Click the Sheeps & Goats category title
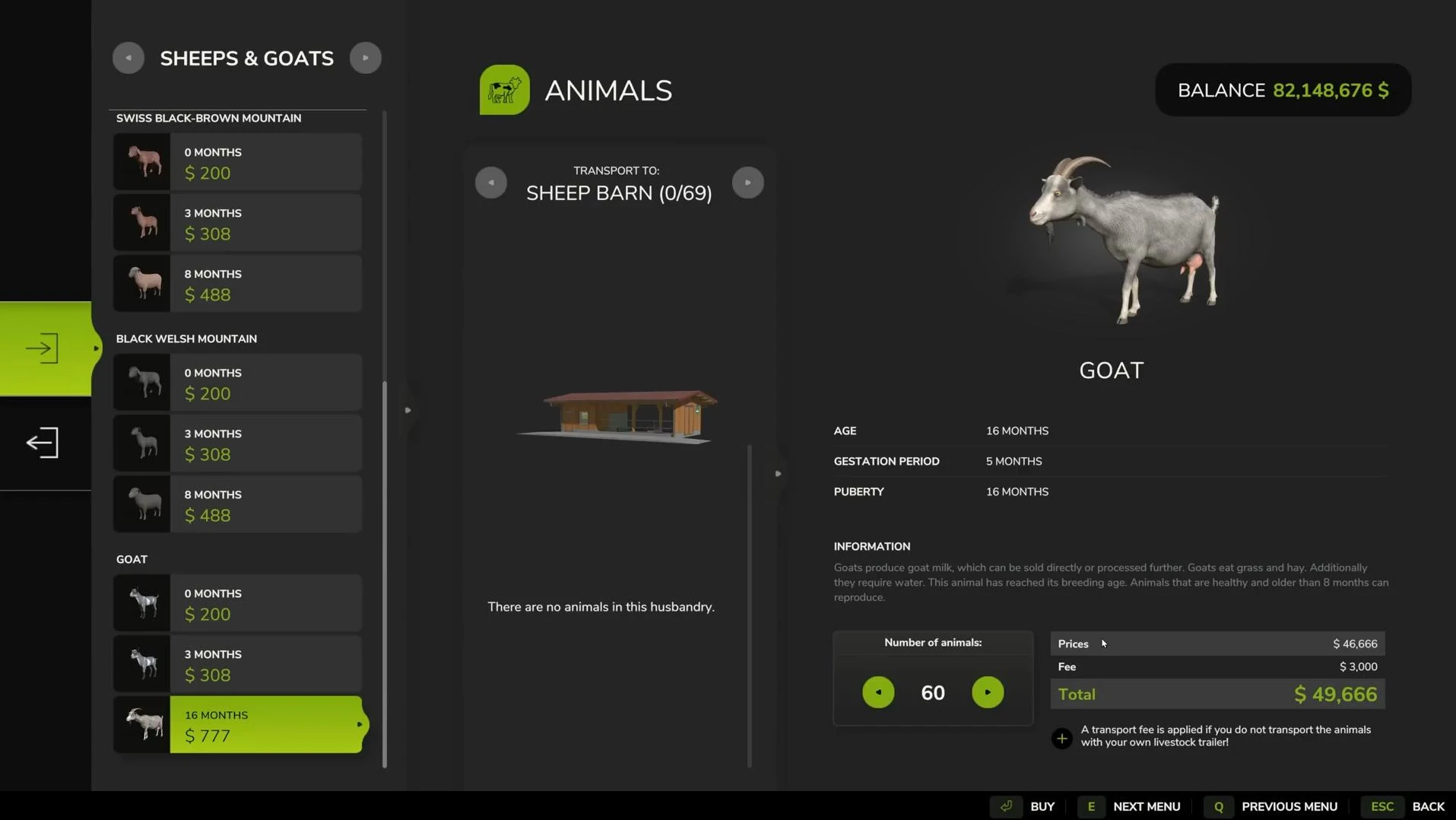The image size is (1456, 820). pyautogui.click(x=246, y=59)
